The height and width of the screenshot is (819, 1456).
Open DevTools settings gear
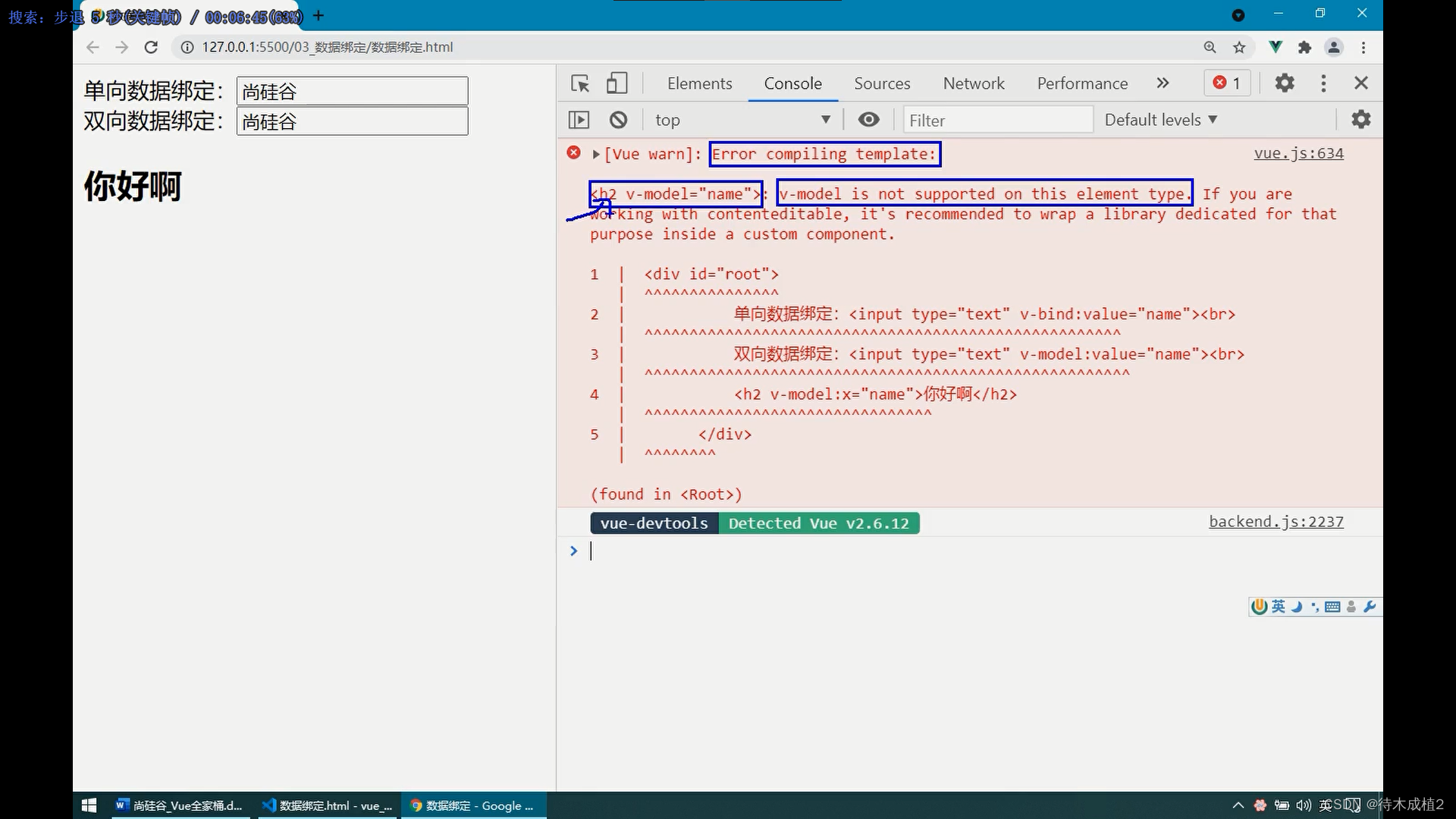click(x=1284, y=83)
